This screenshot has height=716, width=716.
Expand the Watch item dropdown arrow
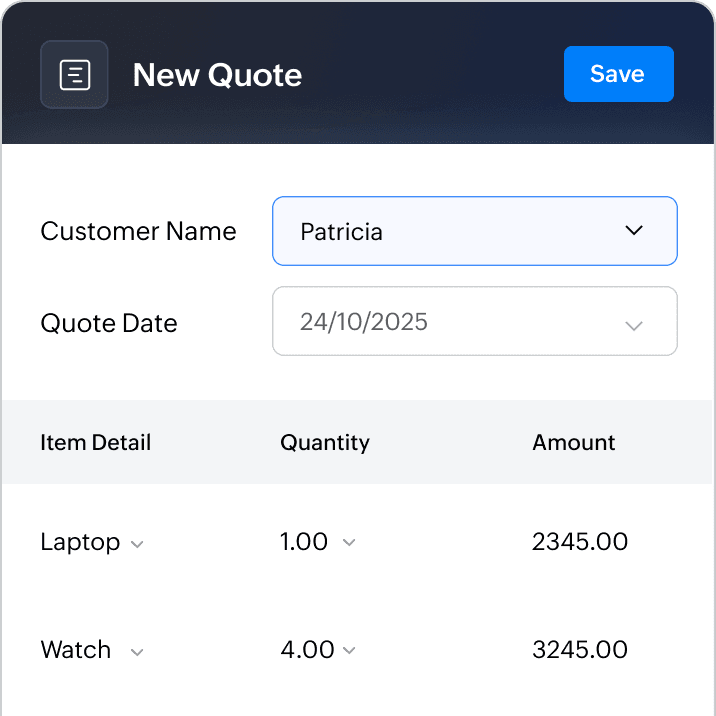click(138, 652)
